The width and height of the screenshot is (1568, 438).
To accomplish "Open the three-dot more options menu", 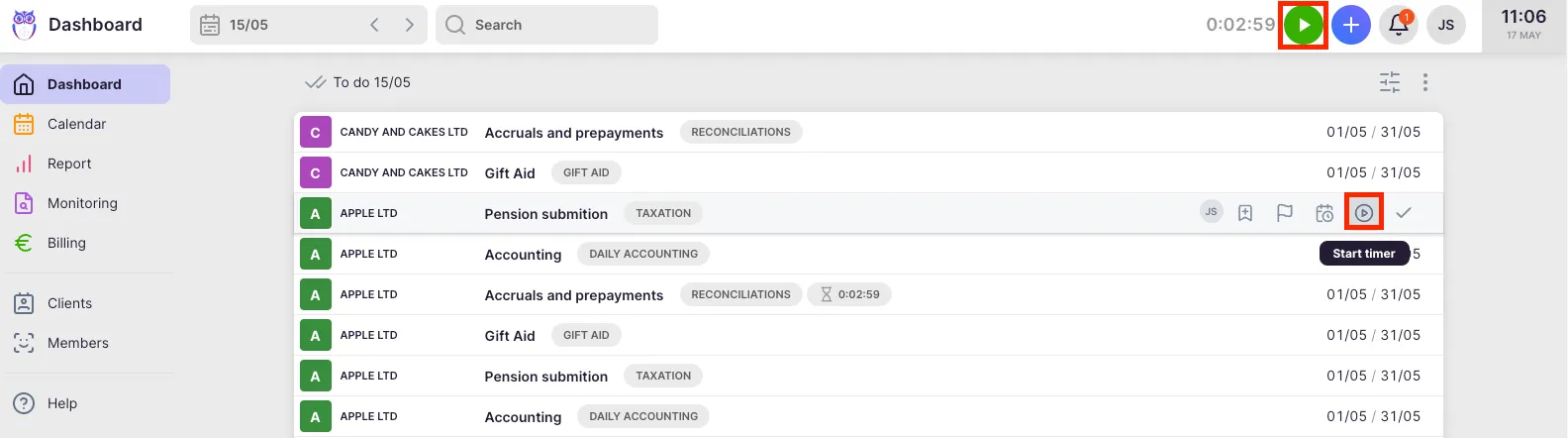I will tap(1424, 82).
